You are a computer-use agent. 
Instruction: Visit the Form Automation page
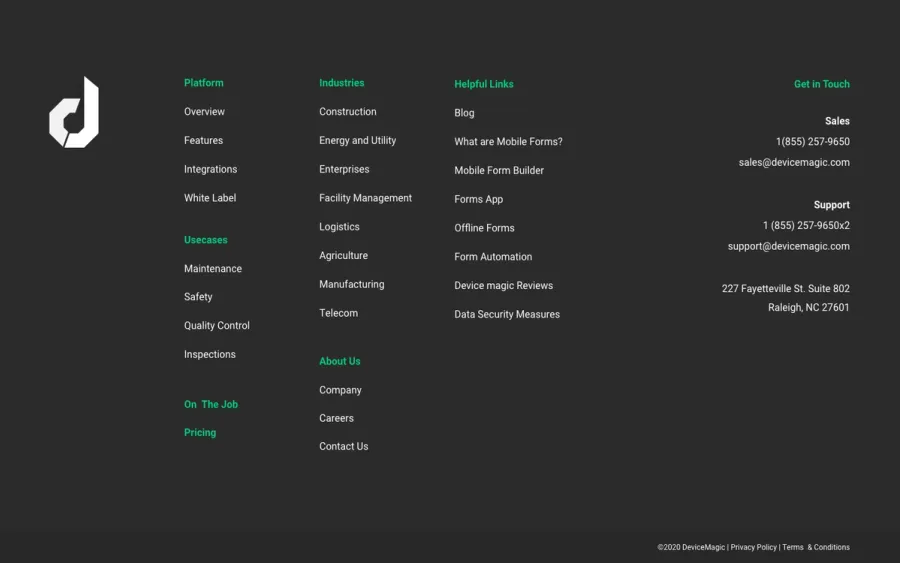[x=493, y=257]
